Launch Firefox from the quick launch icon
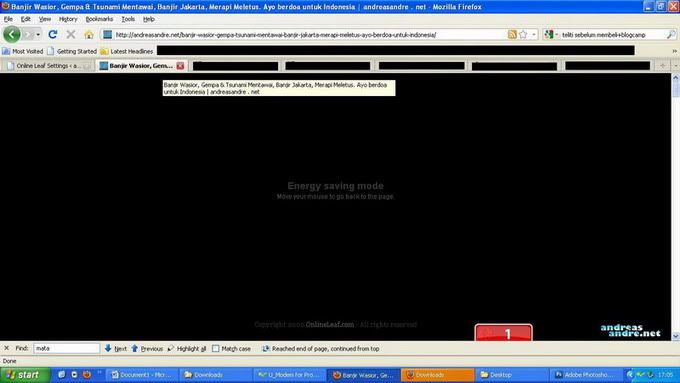The width and height of the screenshot is (680, 383). [x=87, y=375]
